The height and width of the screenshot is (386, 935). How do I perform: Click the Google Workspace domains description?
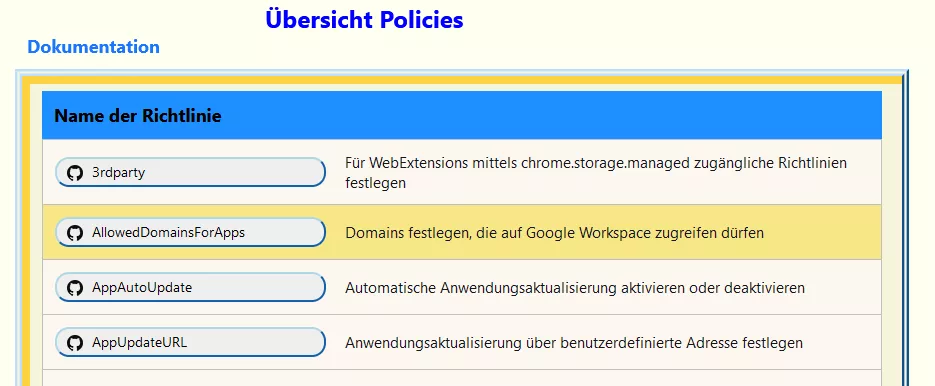click(555, 233)
